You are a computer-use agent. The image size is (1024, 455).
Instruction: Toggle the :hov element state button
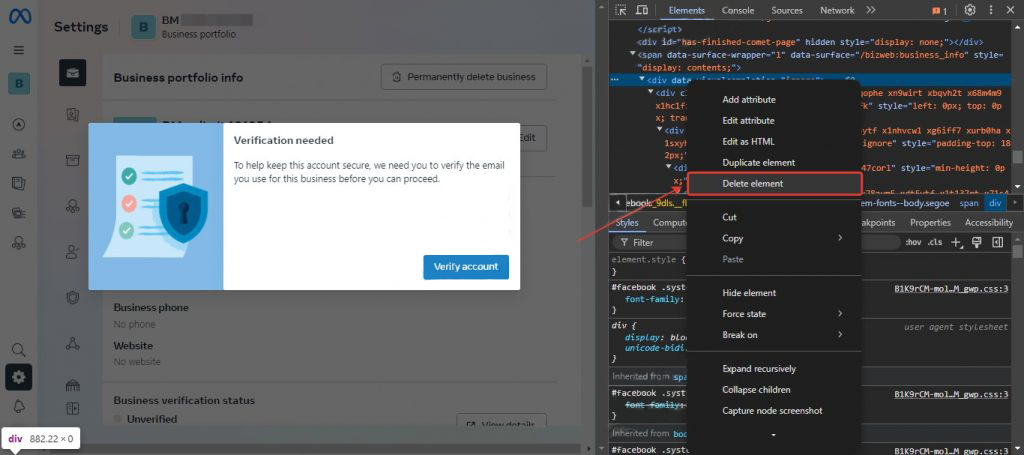point(913,242)
